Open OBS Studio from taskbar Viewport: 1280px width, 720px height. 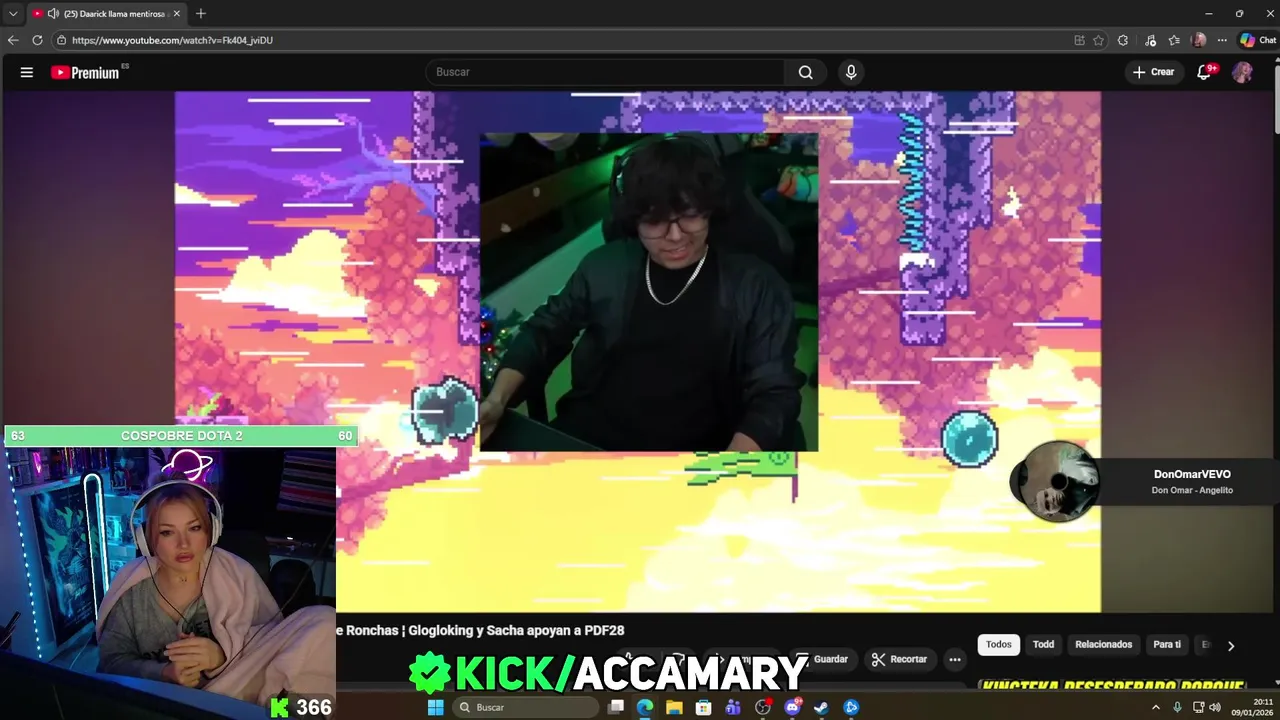click(x=763, y=707)
